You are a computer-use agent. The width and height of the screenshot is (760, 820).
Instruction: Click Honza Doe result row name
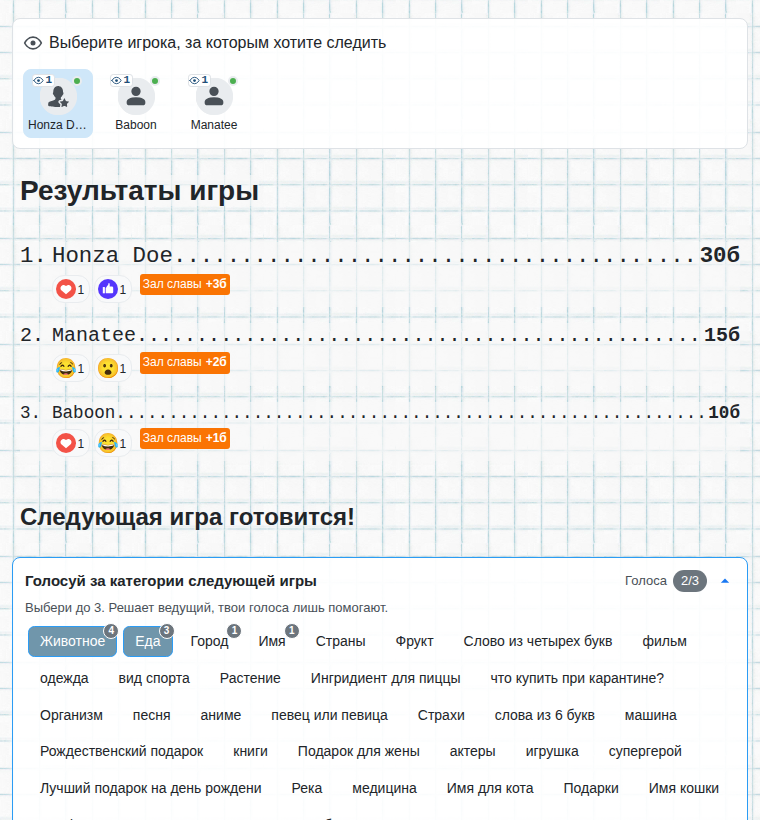112,255
